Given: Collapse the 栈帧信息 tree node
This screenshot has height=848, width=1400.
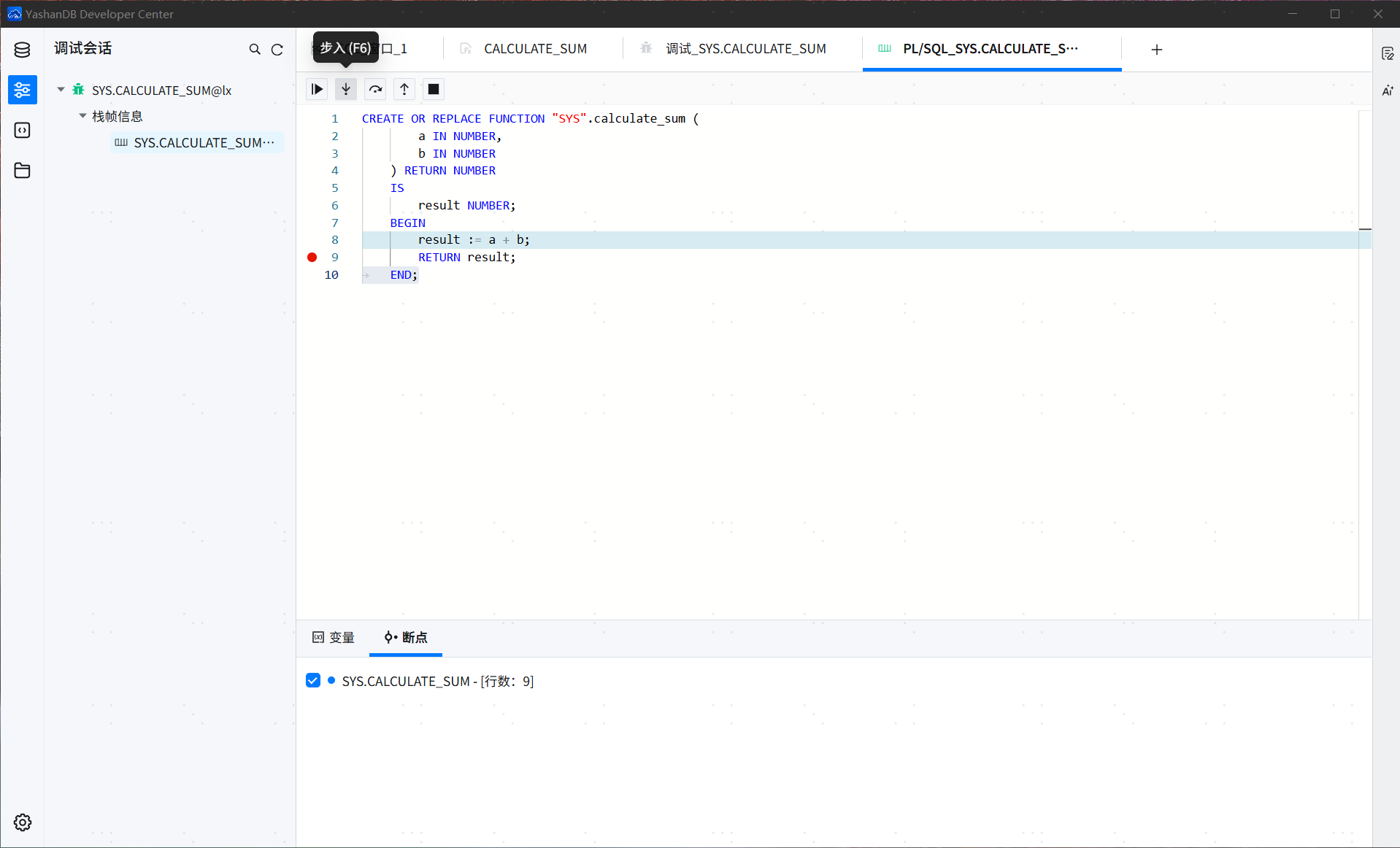Looking at the screenshot, I should [x=83, y=116].
